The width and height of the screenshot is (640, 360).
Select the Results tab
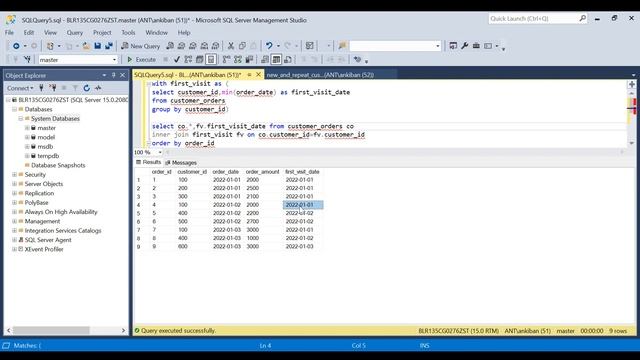coord(149,162)
